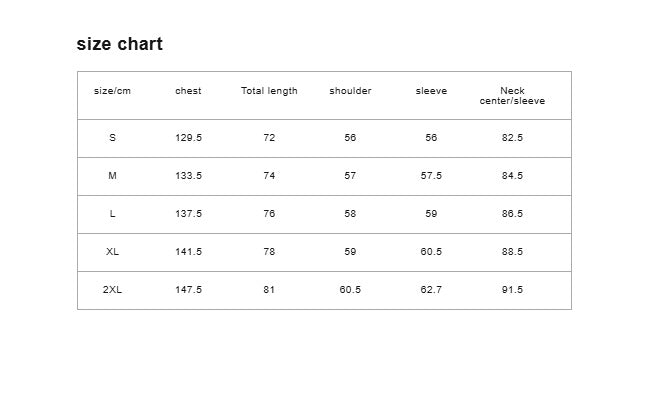Click the 'chest' column header

[188, 91]
